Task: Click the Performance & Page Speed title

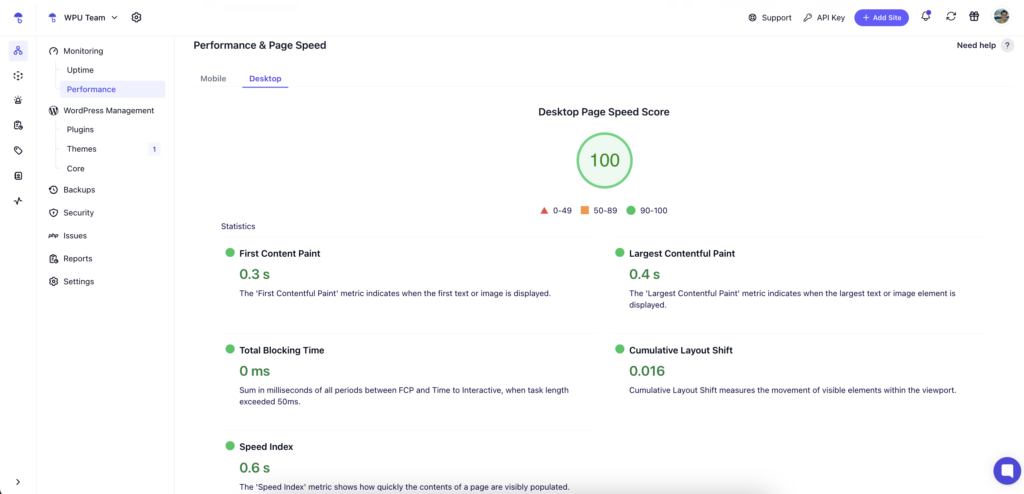Action: pos(260,45)
